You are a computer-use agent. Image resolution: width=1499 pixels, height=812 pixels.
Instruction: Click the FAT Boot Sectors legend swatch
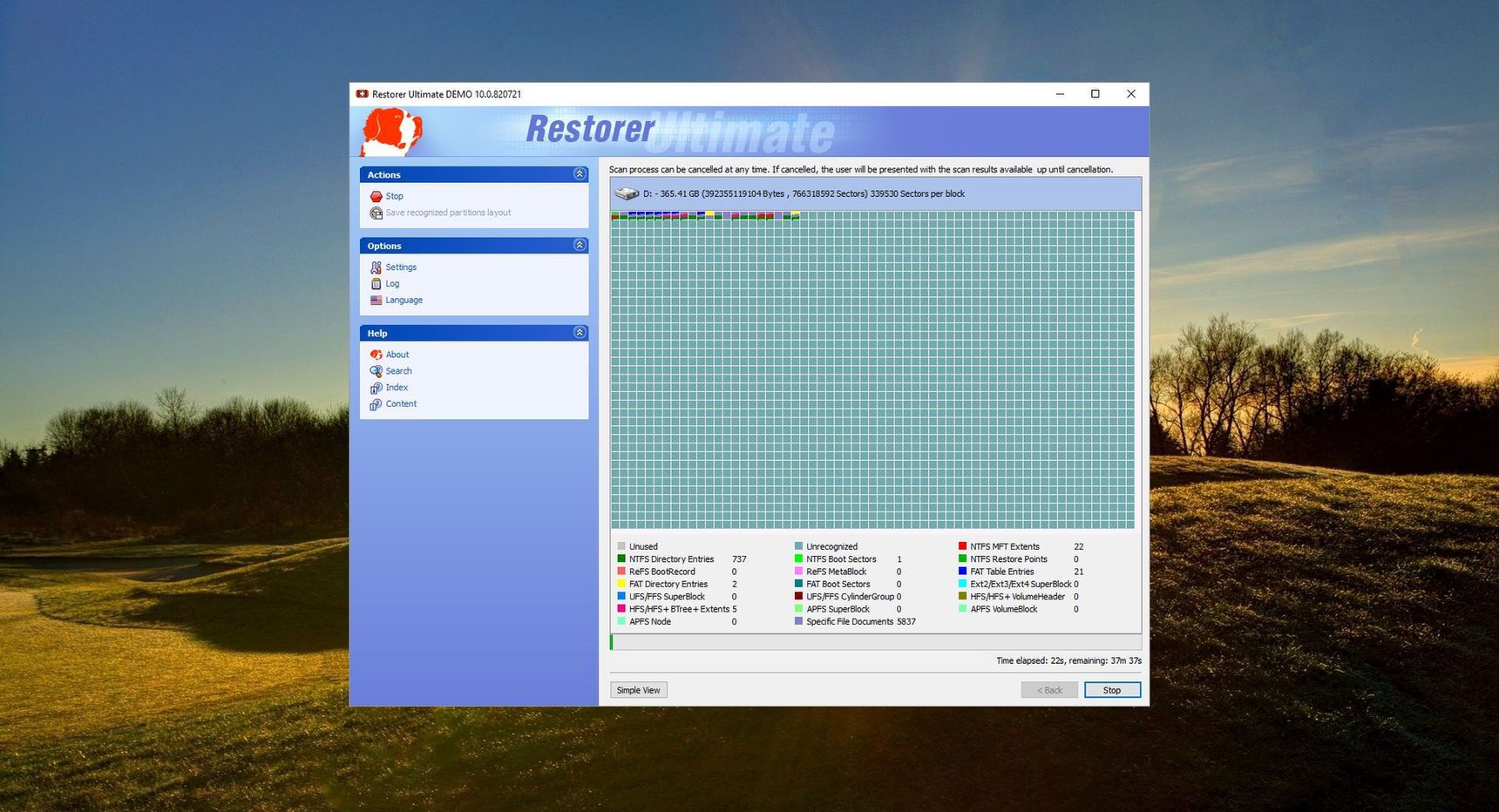click(798, 585)
